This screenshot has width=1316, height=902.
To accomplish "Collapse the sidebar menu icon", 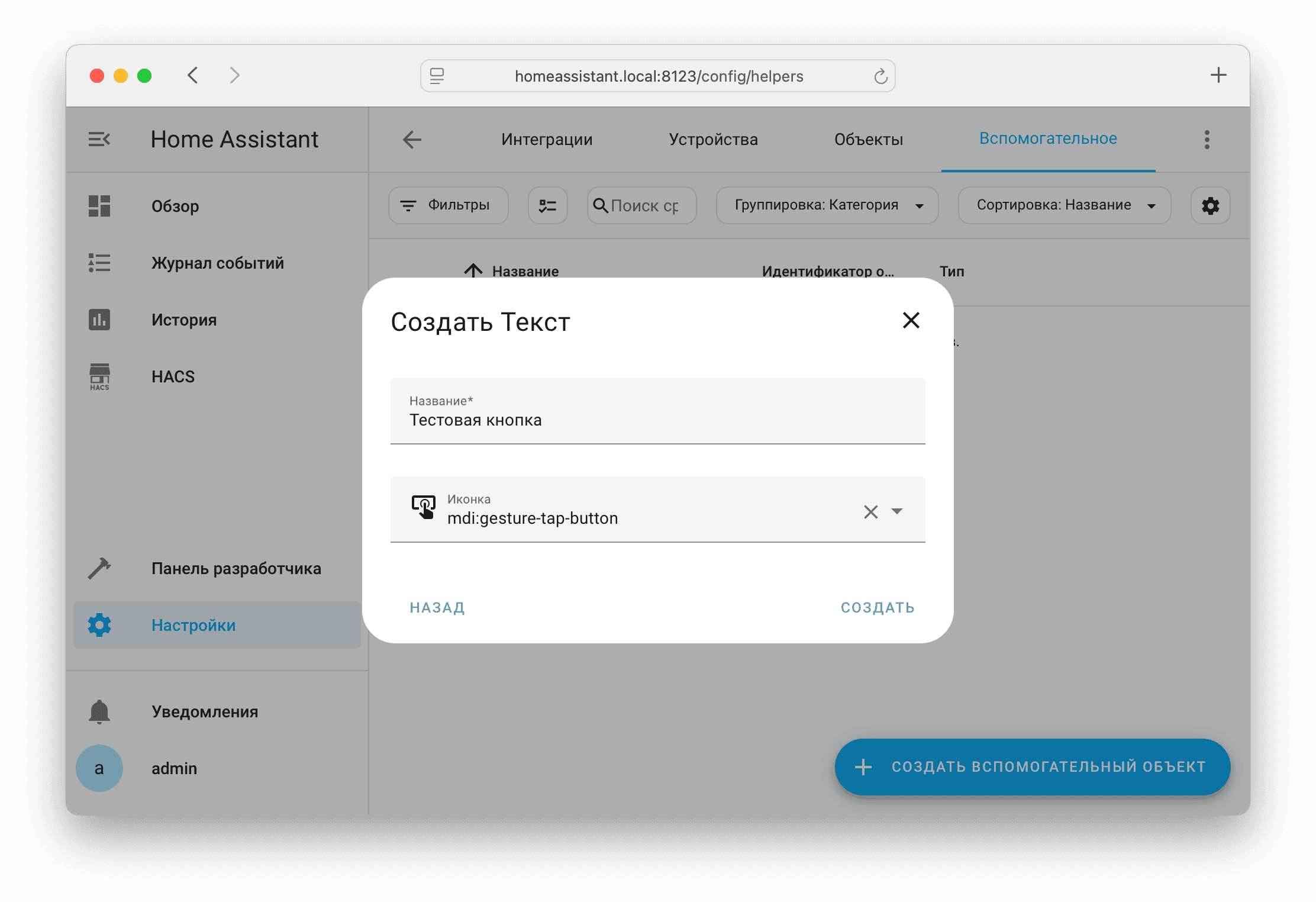I will click(99, 140).
